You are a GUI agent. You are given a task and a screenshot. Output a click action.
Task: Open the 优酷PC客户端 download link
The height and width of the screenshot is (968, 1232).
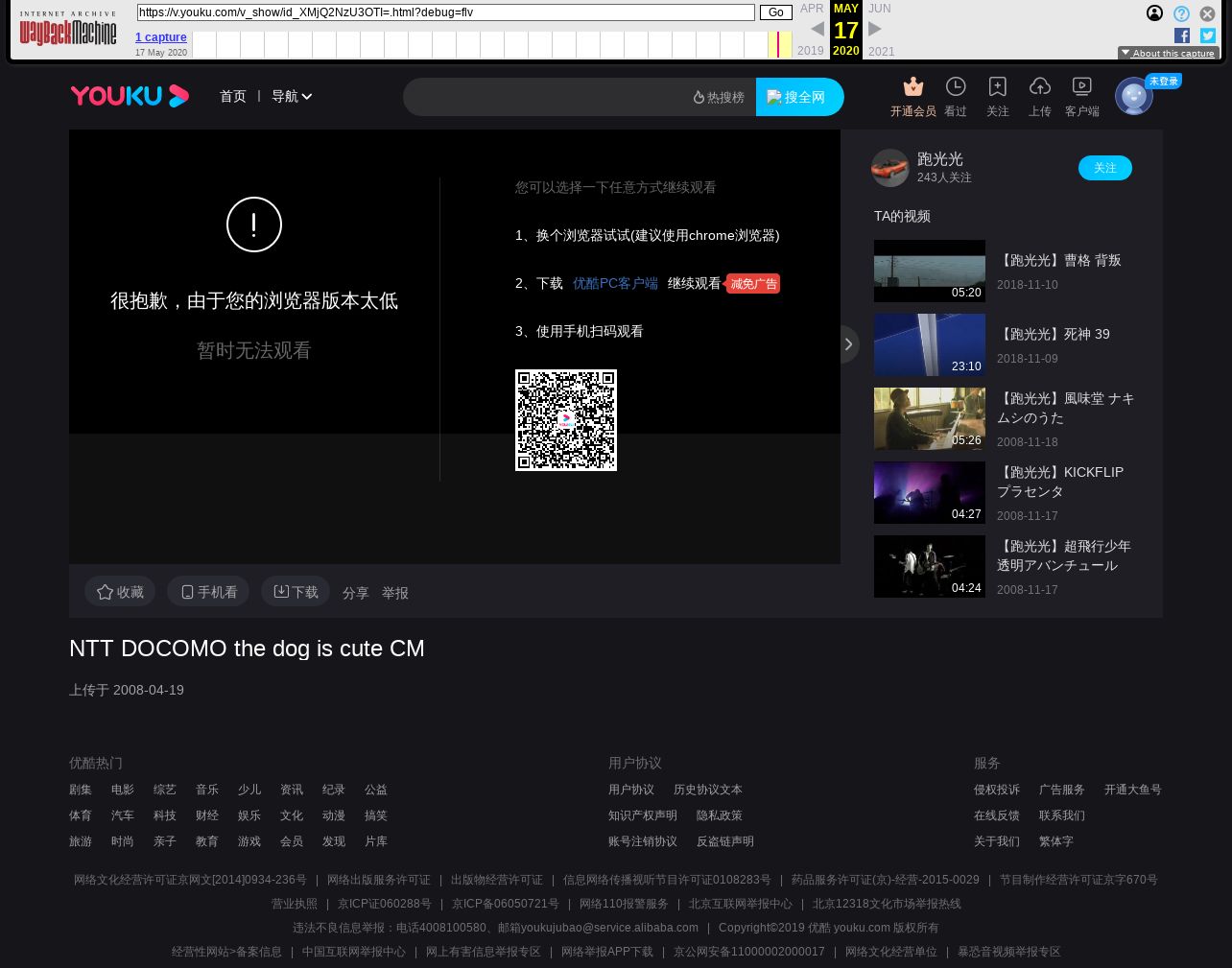(615, 283)
